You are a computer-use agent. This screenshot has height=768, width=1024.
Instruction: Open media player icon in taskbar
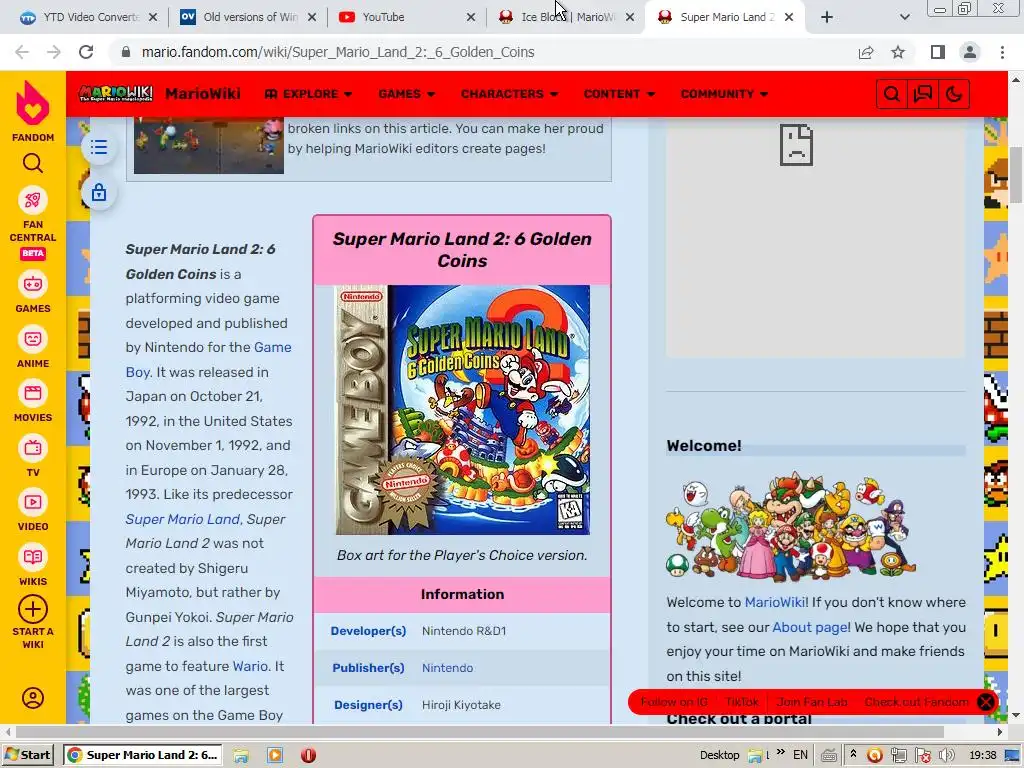[275, 755]
